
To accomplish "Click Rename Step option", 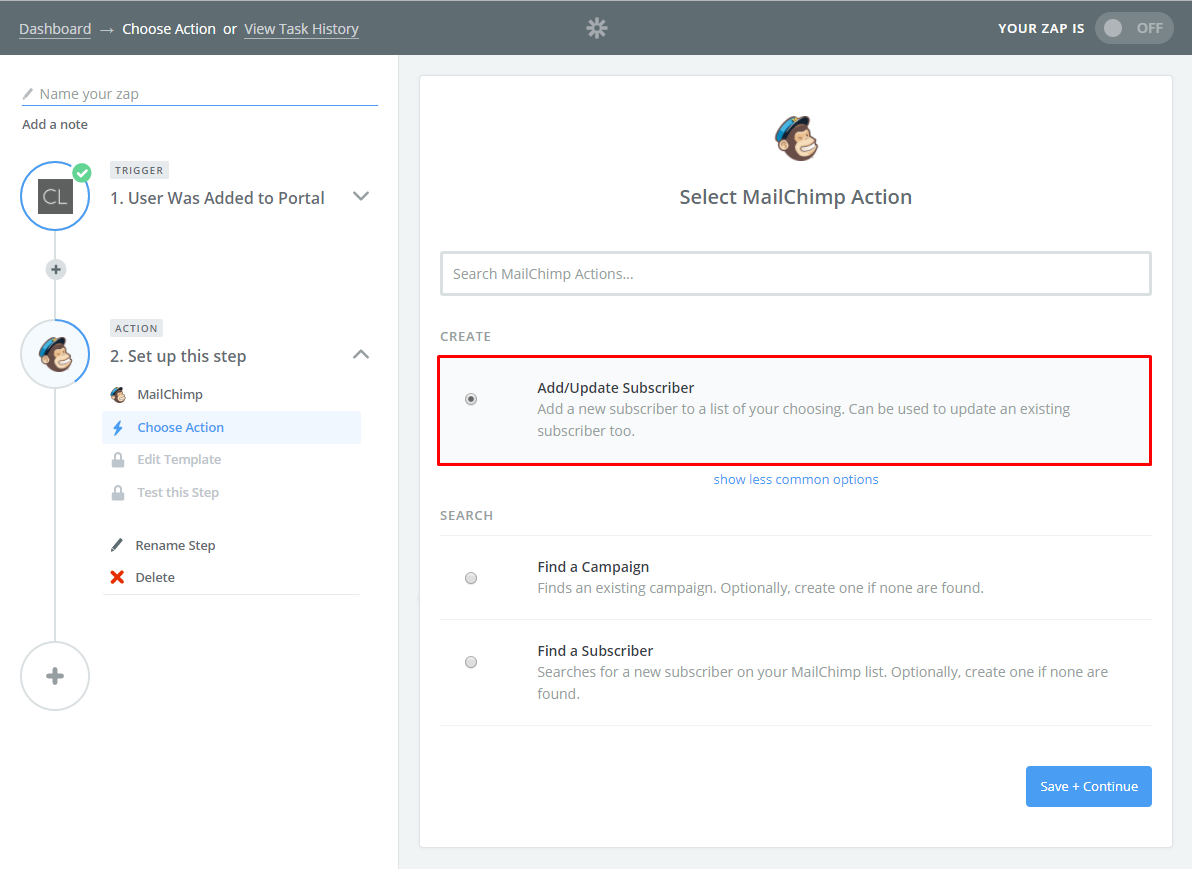I will point(175,545).
